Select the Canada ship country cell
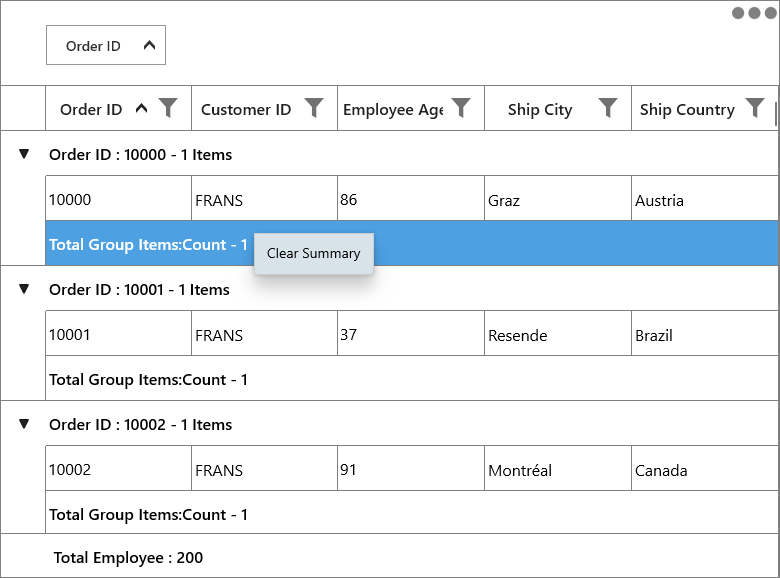The height and width of the screenshot is (578, 780). pyautogui.click(x=704, y=468)
